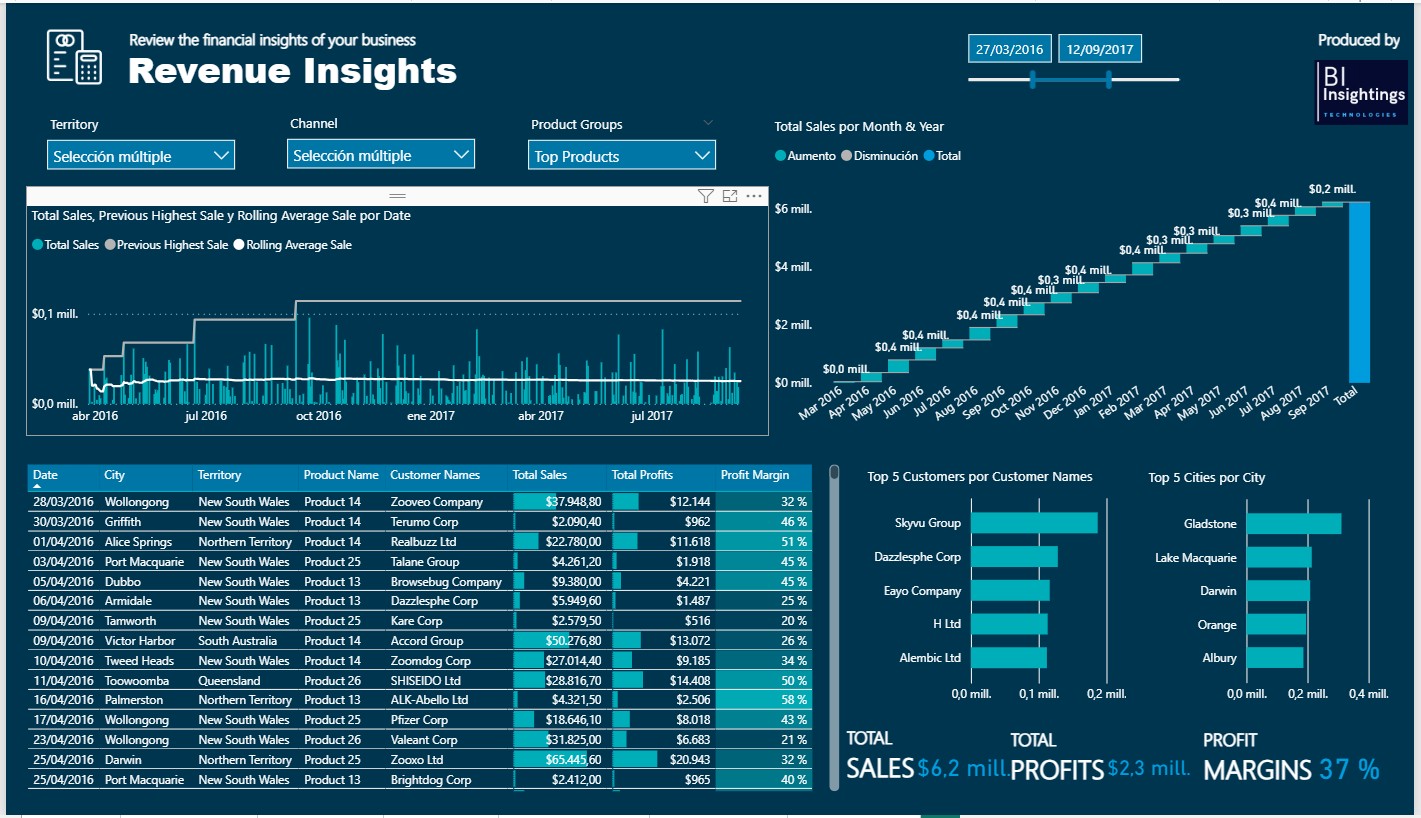
Task: Click the Revenue Insights calculator logo icon
Action: point(74,57)
